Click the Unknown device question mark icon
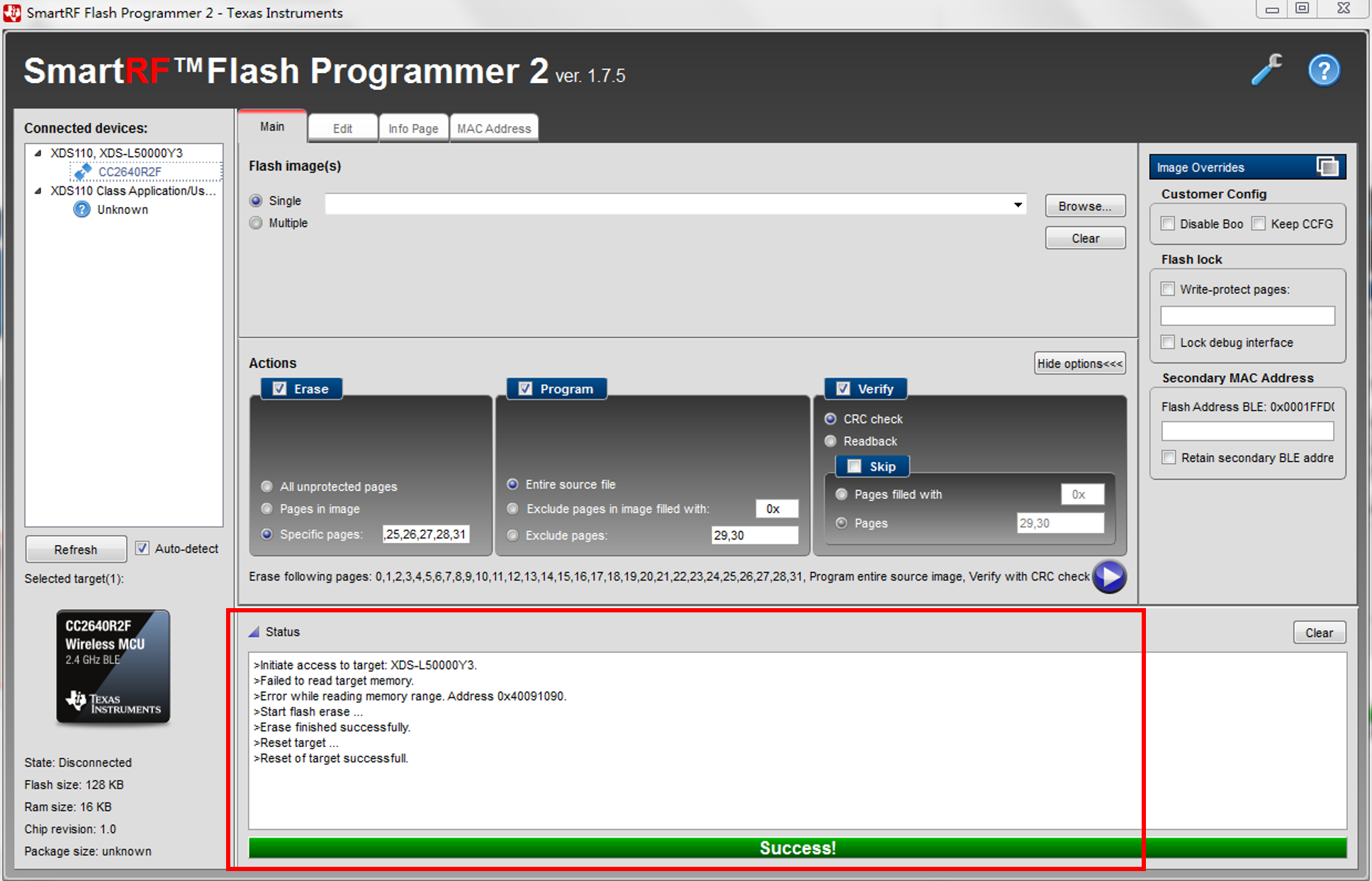The height and width of the screenshot is (881, 1372). (x=81, y=210)
